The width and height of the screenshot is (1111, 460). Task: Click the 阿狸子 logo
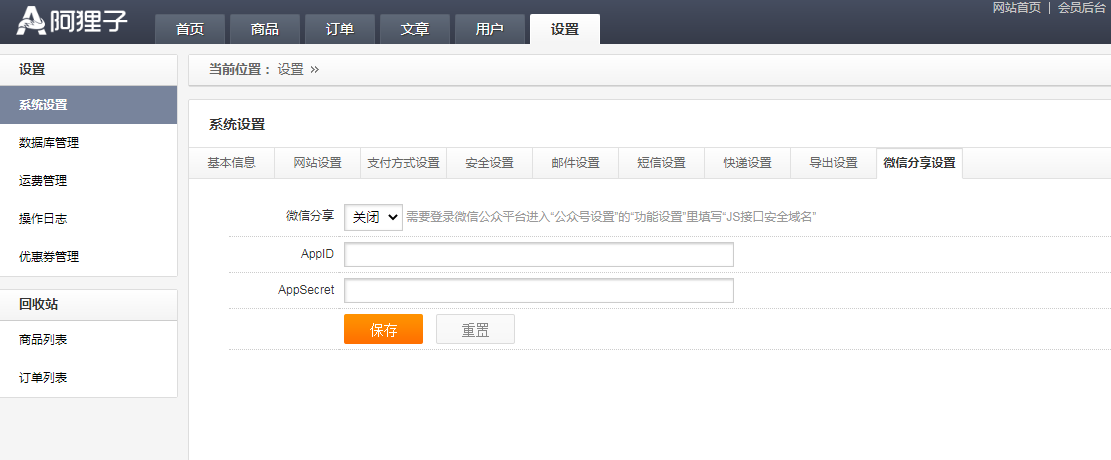pyautogui.click(x=72, y=20)
